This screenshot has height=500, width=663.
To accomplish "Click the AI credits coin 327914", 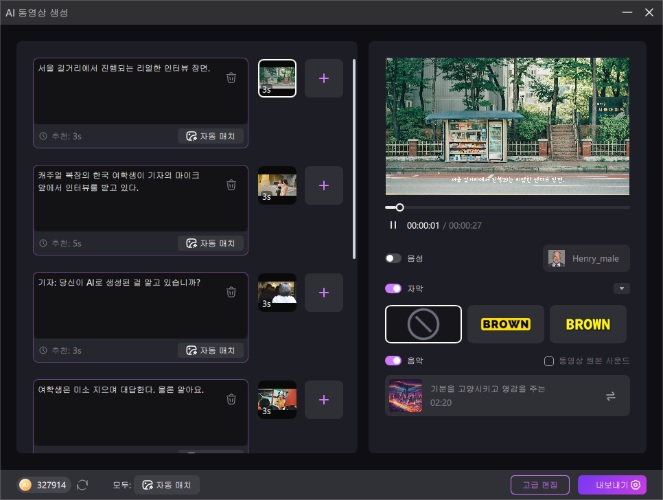I will [x=43, y=485].
